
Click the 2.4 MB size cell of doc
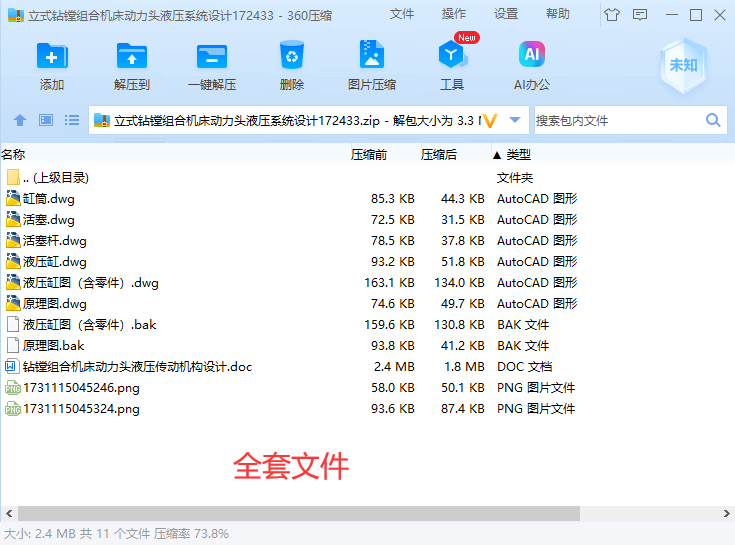click(394, 366)
